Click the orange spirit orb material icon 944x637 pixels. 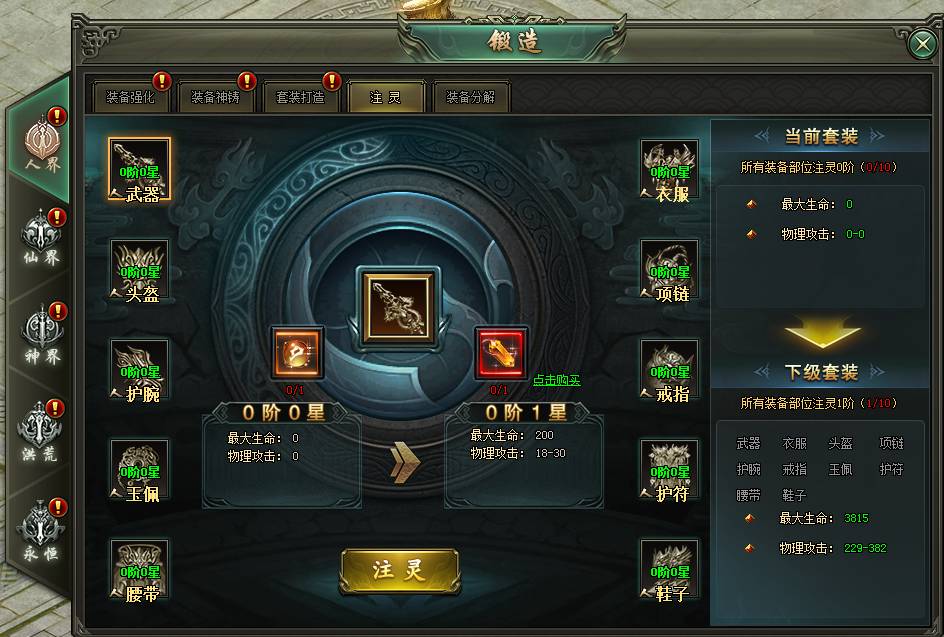click(x=297, y=353)
